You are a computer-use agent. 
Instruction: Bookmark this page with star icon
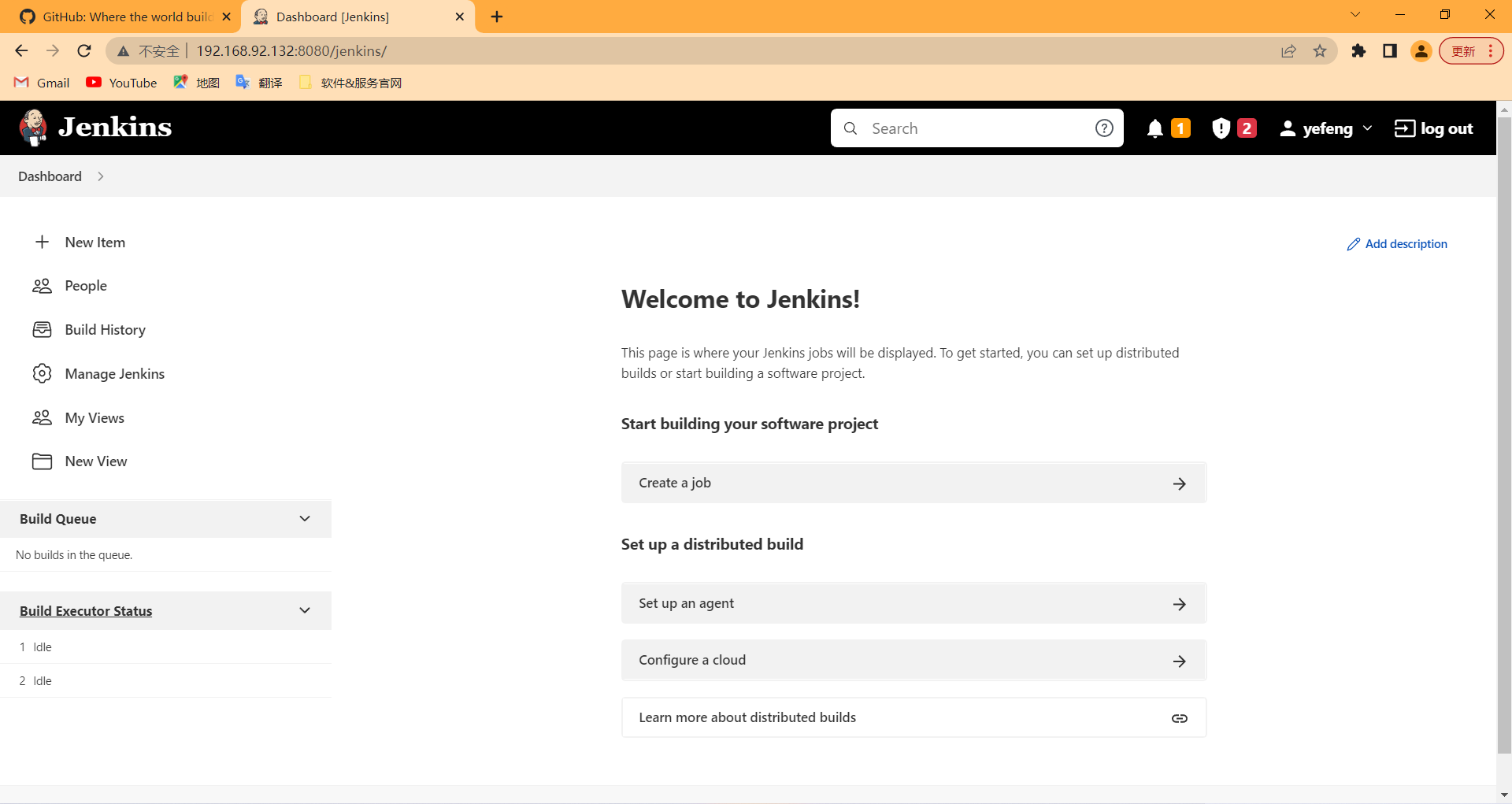coord(1320,51)
